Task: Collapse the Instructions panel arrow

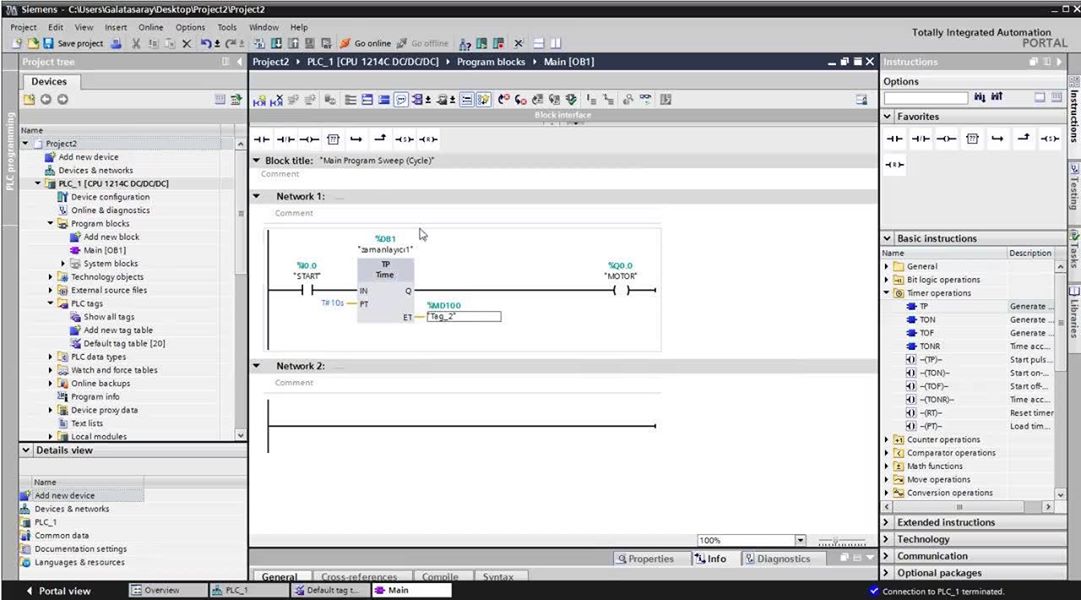Action: tap(1059, 62)
